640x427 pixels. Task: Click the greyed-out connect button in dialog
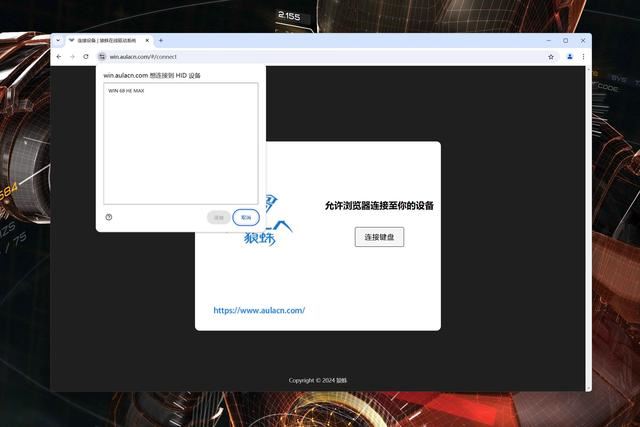pyautogui.click(x=219, y=218)
